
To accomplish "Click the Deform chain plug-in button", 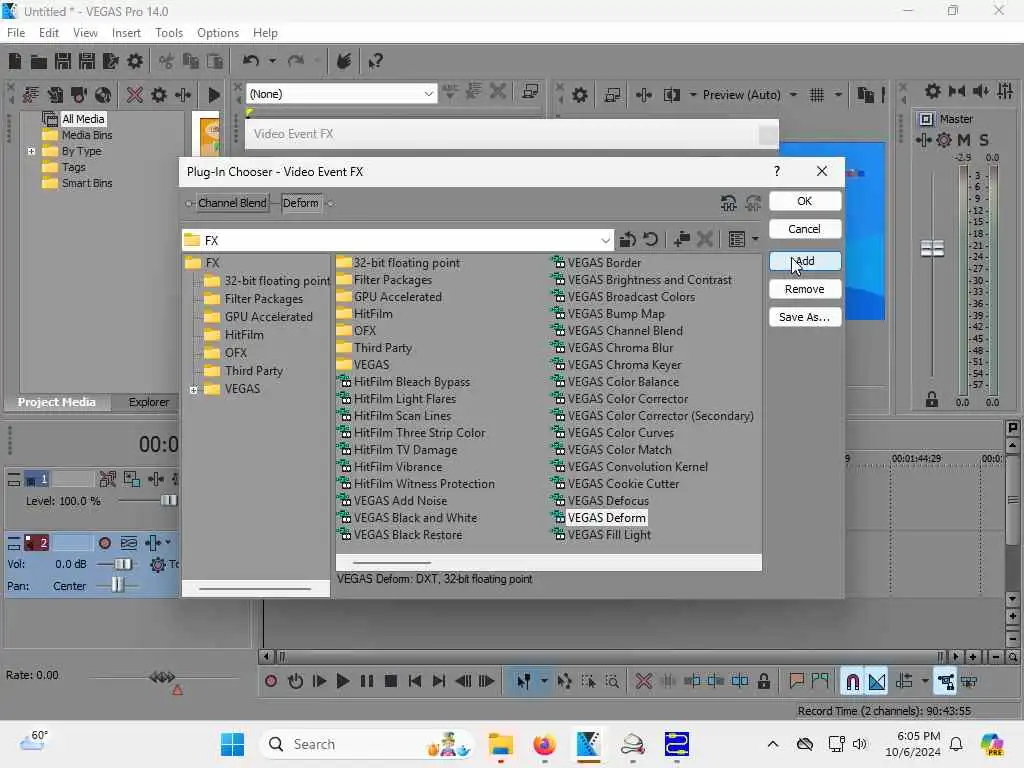I will [x=300, y=203].
